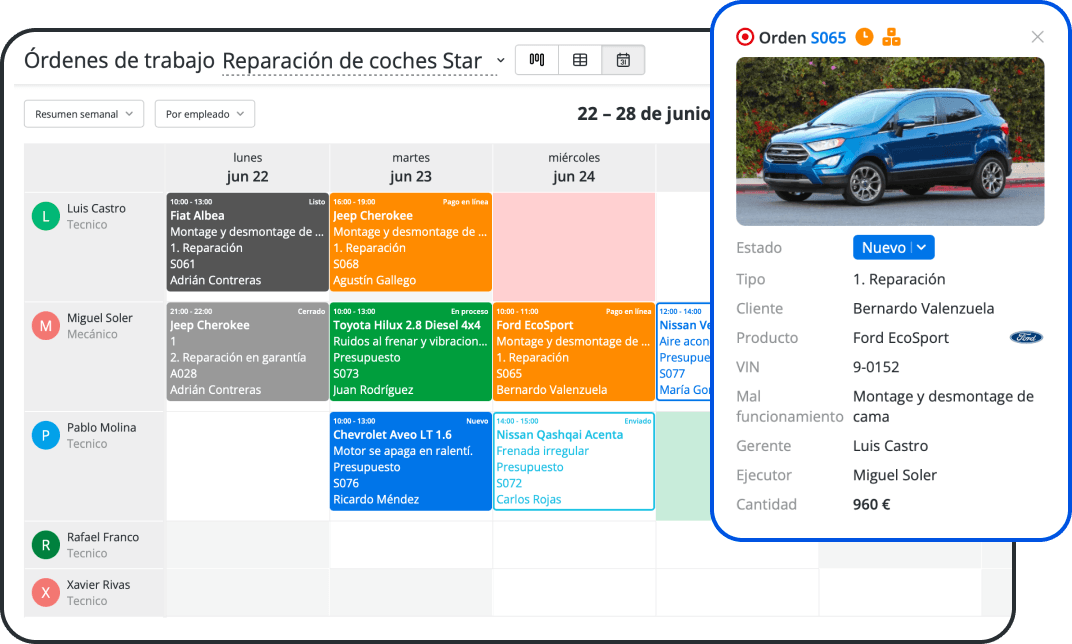The image size is (1072, 644).
Task: Select the lunes jun 22 column header
Action: pos(247,167)
